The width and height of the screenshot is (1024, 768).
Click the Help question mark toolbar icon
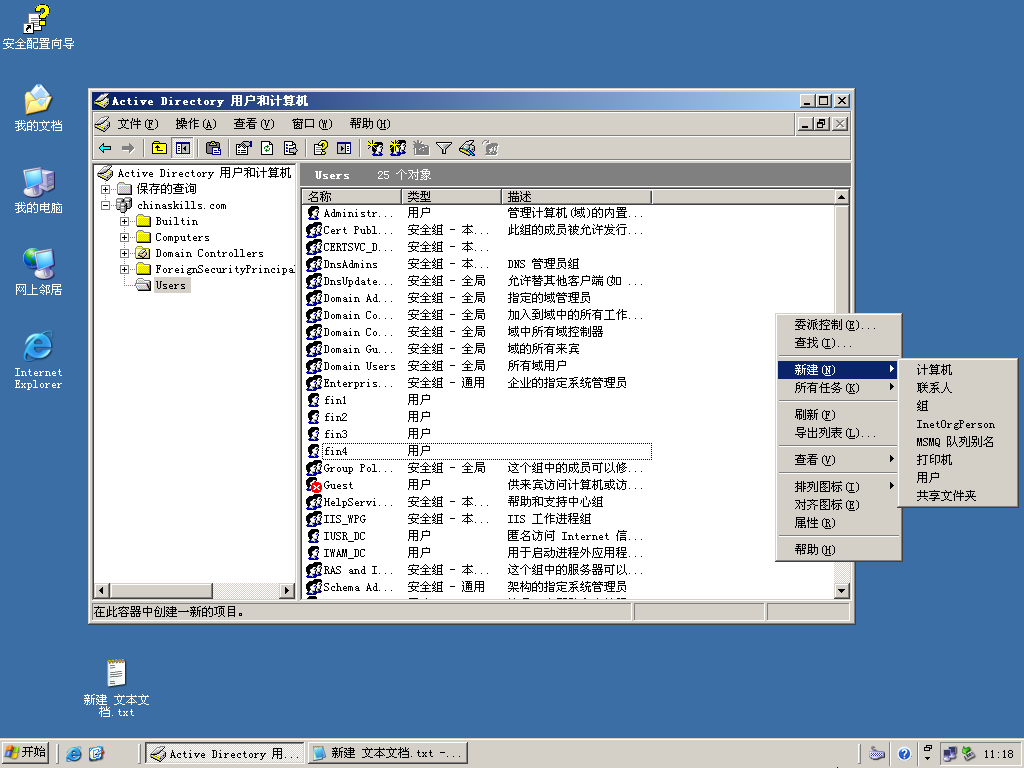[x=320, y=148]
